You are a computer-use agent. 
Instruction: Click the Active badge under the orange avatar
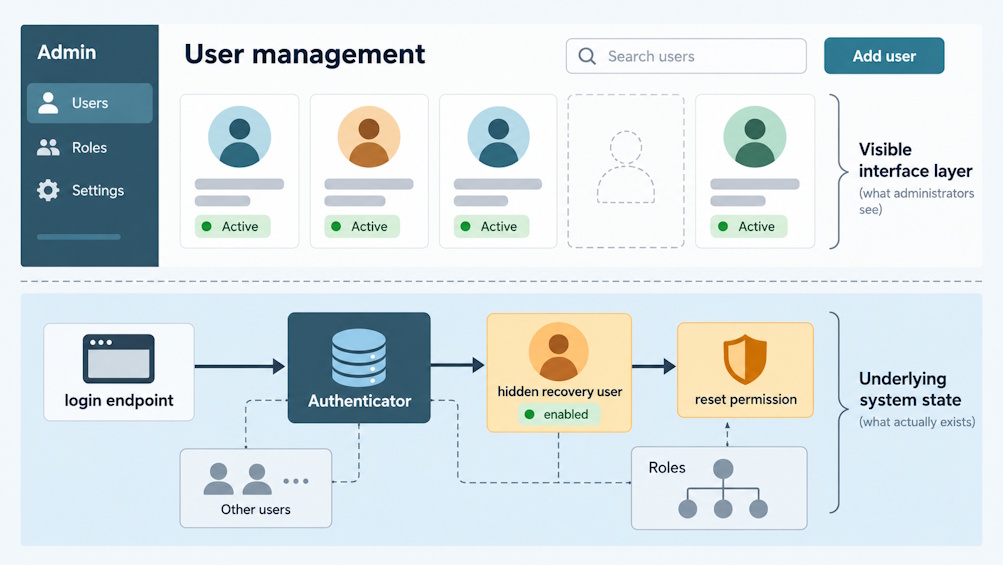point(362,227)
